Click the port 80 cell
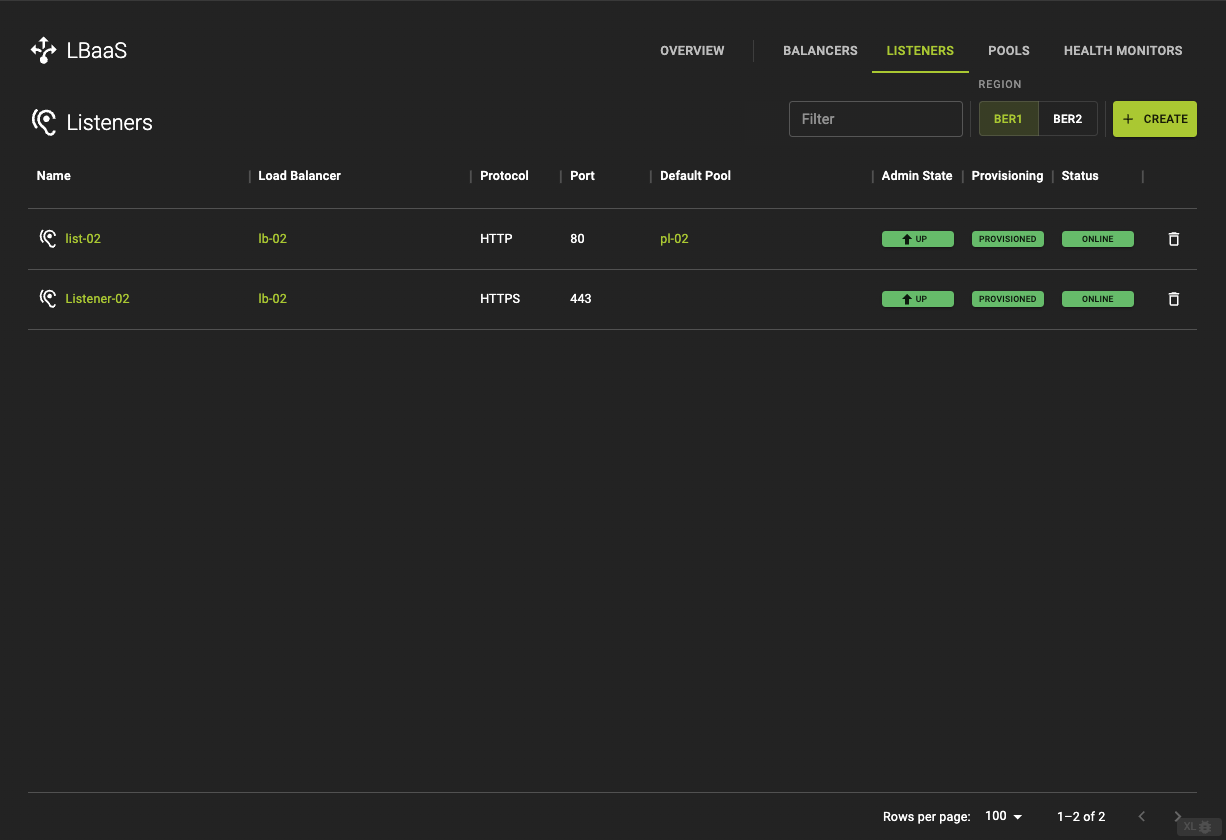This screenshot has height=840, width=1226. (x=577, y=239)
